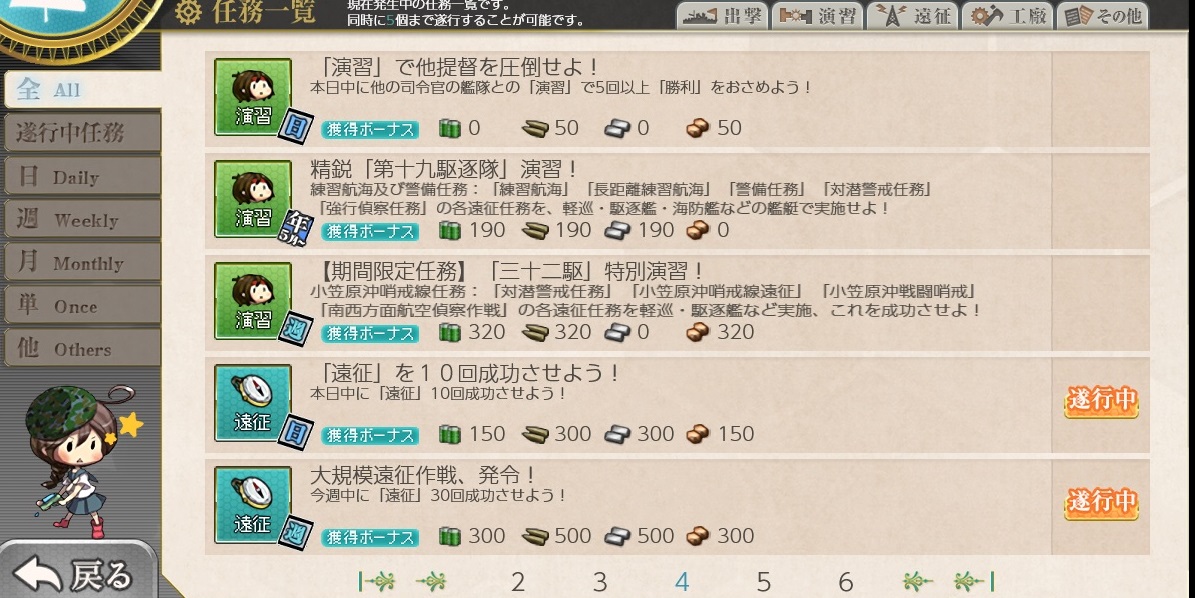Click the 演習 icon of the first quest

(x=253, y=97)
